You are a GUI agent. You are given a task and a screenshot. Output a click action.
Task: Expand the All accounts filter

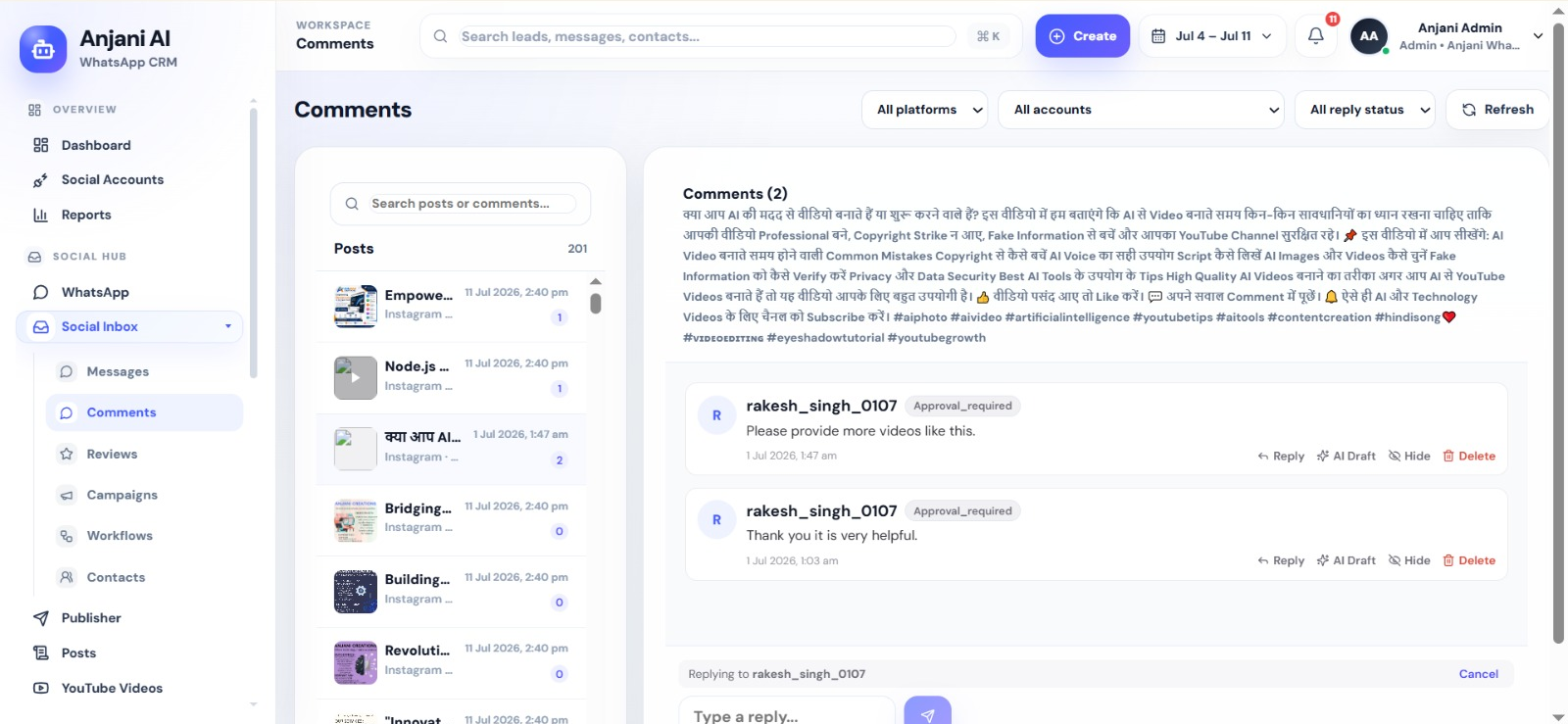(1141, 110)
